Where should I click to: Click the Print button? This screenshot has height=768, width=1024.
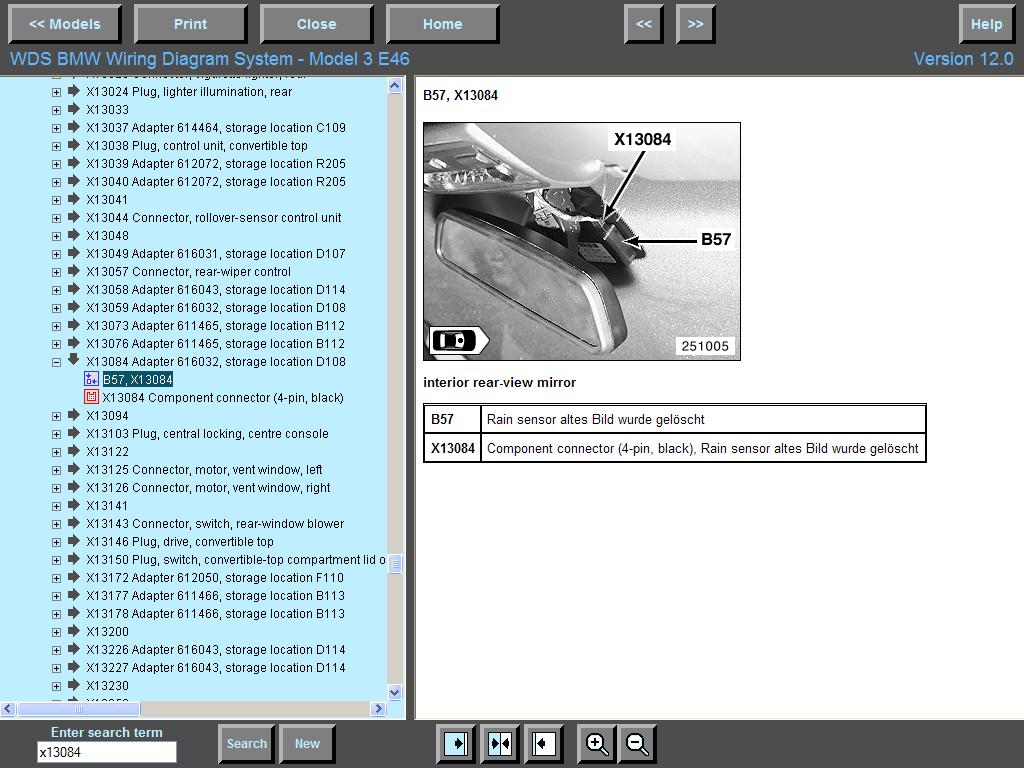tap(190, 24)
